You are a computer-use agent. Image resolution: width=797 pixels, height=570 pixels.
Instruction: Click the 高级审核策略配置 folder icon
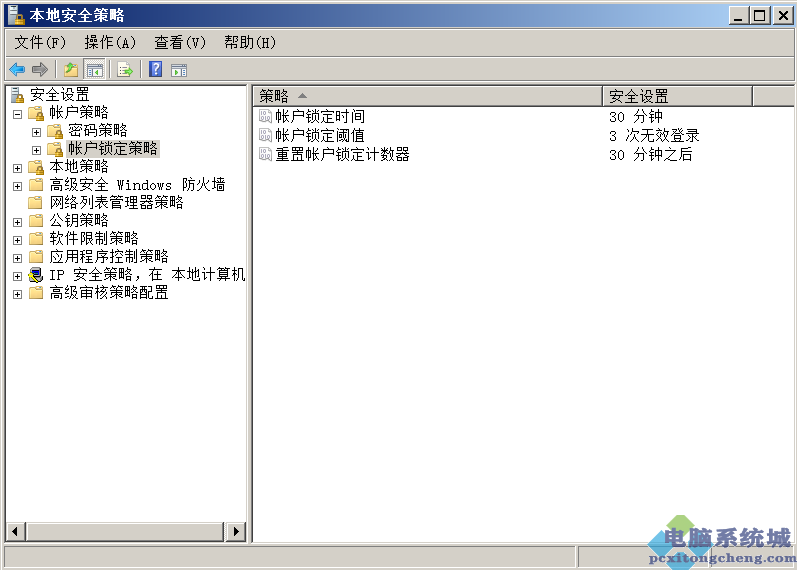36,293
